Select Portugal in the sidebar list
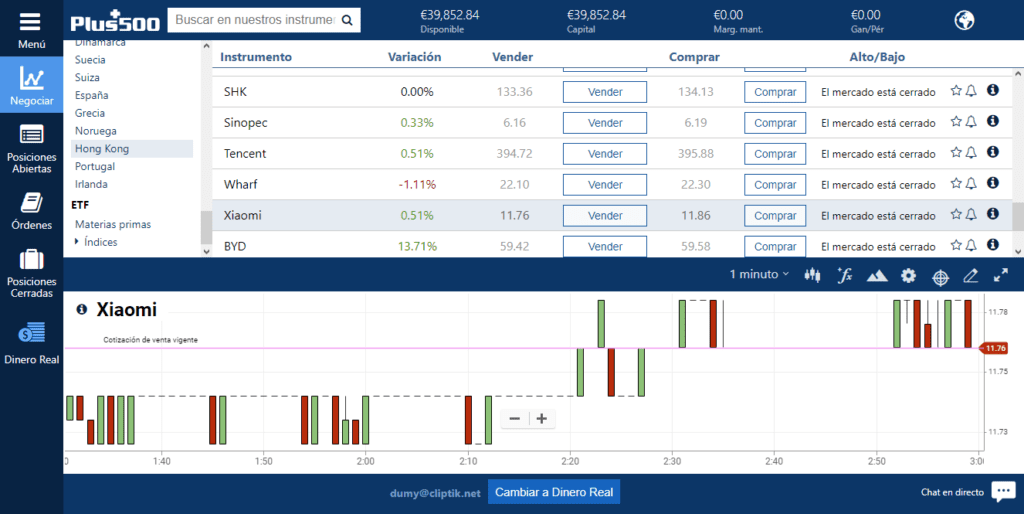This screenshot has width=1024, height=514. coord(95,167)
